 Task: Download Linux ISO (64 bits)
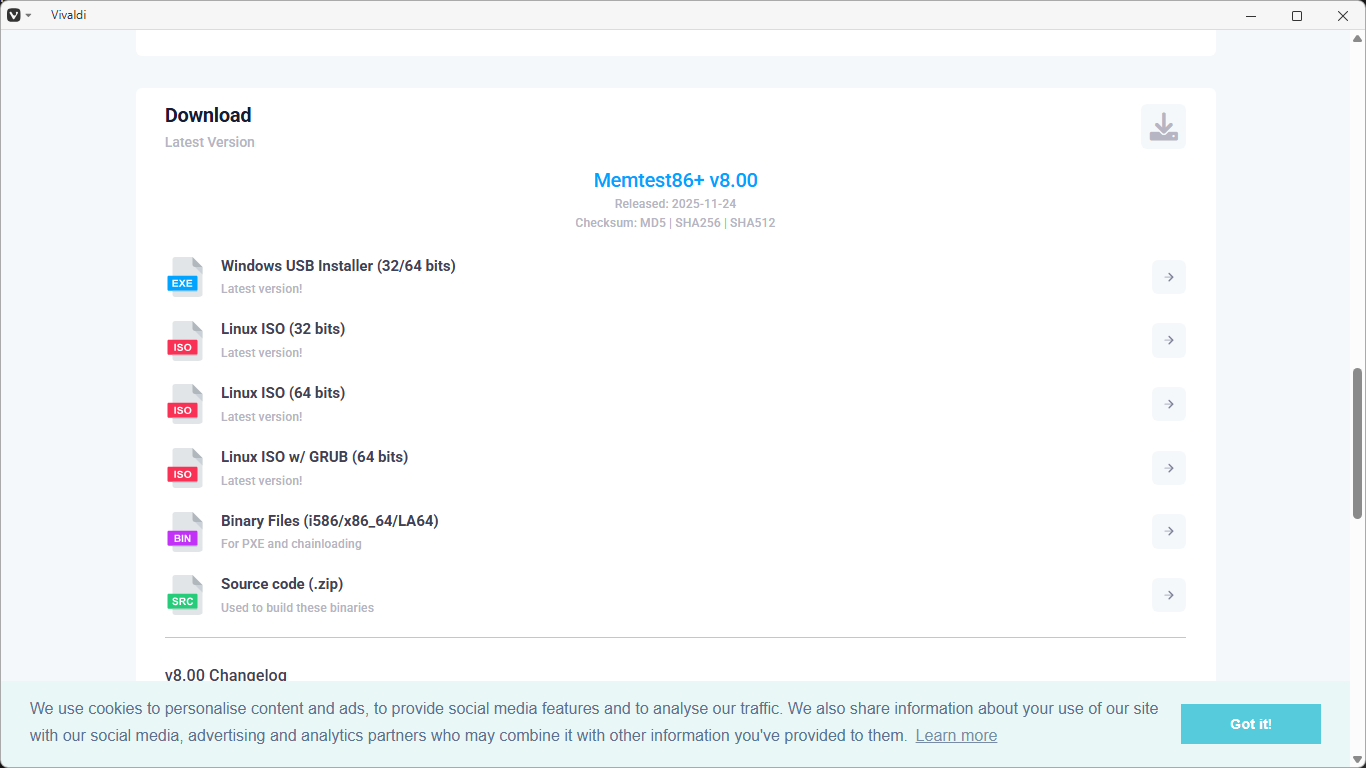pyautogui.click(x=283, y=393)
